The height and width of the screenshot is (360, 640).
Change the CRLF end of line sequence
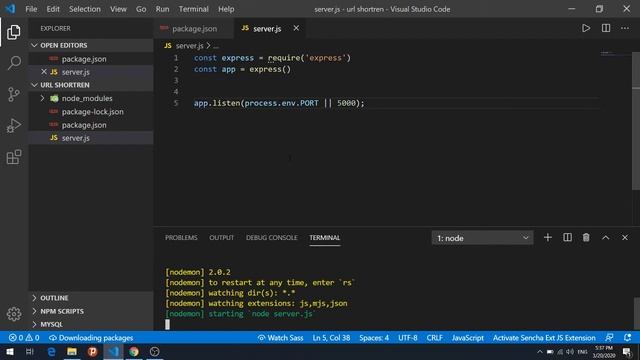pyautogui.click(x=434, y=338)
